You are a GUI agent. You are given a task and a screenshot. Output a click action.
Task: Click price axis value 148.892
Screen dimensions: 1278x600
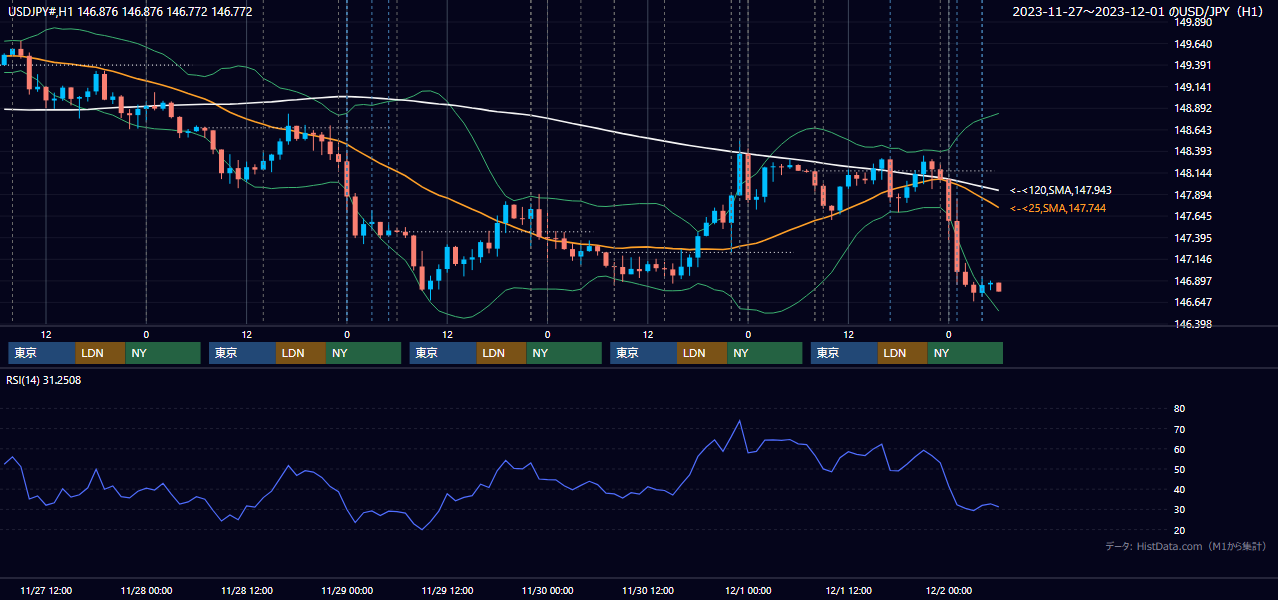tap(1193, 109)
